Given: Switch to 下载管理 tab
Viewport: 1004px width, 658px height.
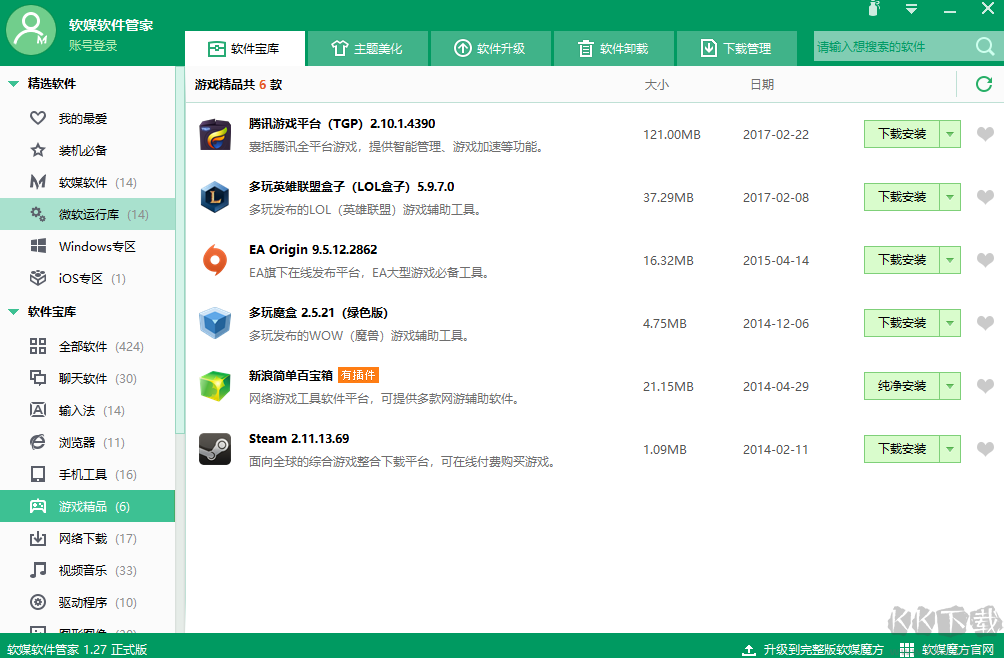Looking at the screenshot, I should pyautogui.click(x=736, y=49).
